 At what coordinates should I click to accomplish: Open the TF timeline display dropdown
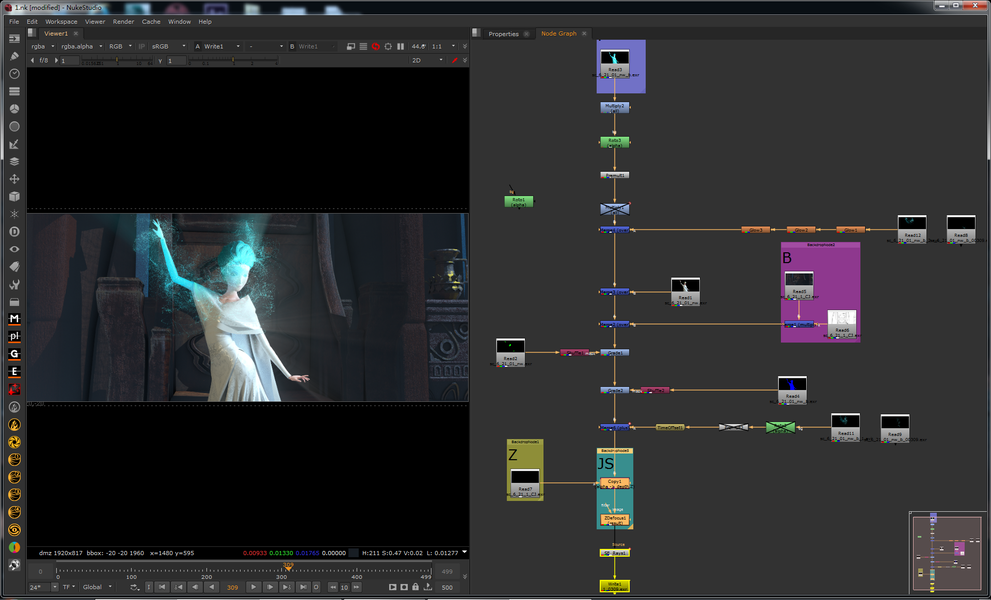(x=69, y=587)
